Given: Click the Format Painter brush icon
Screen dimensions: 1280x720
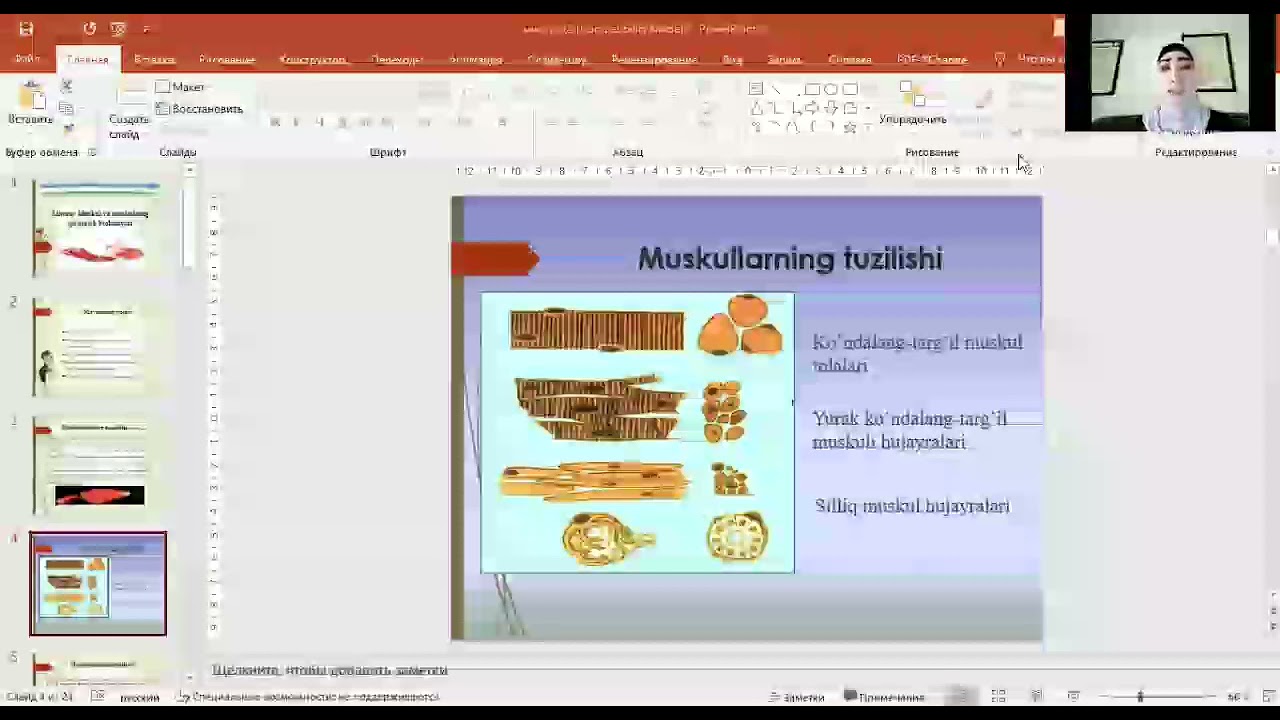Looking at the screenshot, I should [67, 128].
